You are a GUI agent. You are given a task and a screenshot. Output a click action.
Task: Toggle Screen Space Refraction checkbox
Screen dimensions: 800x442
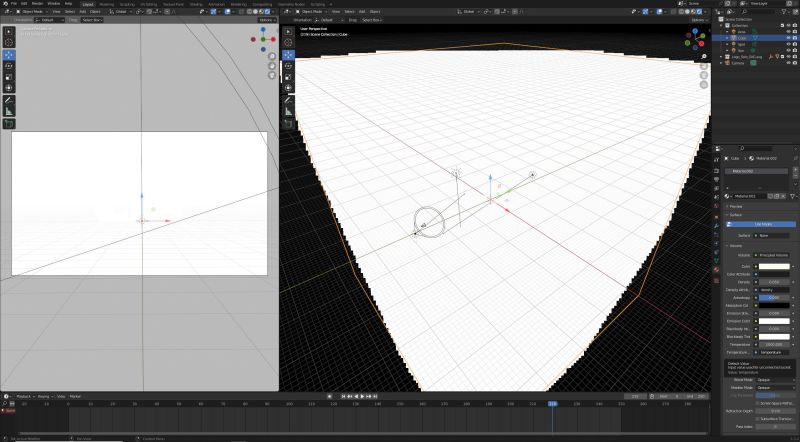tap(758, 403)
